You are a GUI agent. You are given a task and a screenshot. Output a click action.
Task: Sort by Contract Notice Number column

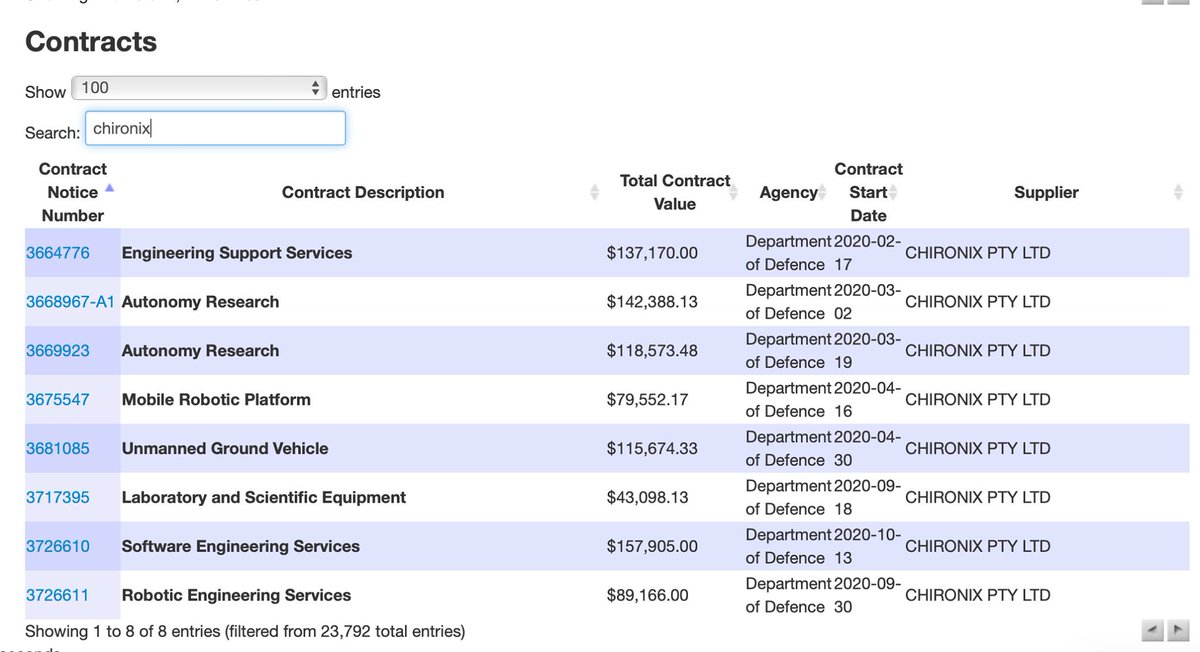coord(72,192)
